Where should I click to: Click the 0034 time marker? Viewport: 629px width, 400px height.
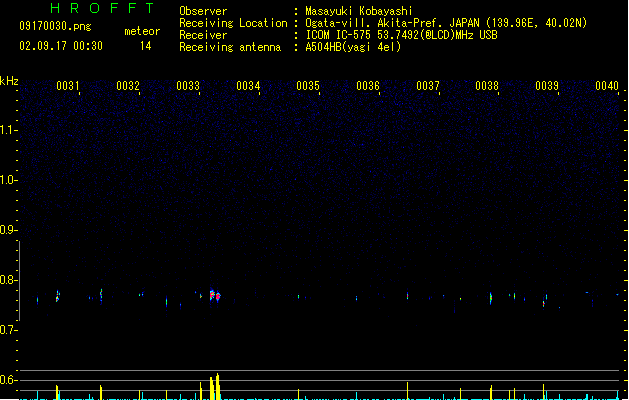pyautogui.click(x=248, y=86)
